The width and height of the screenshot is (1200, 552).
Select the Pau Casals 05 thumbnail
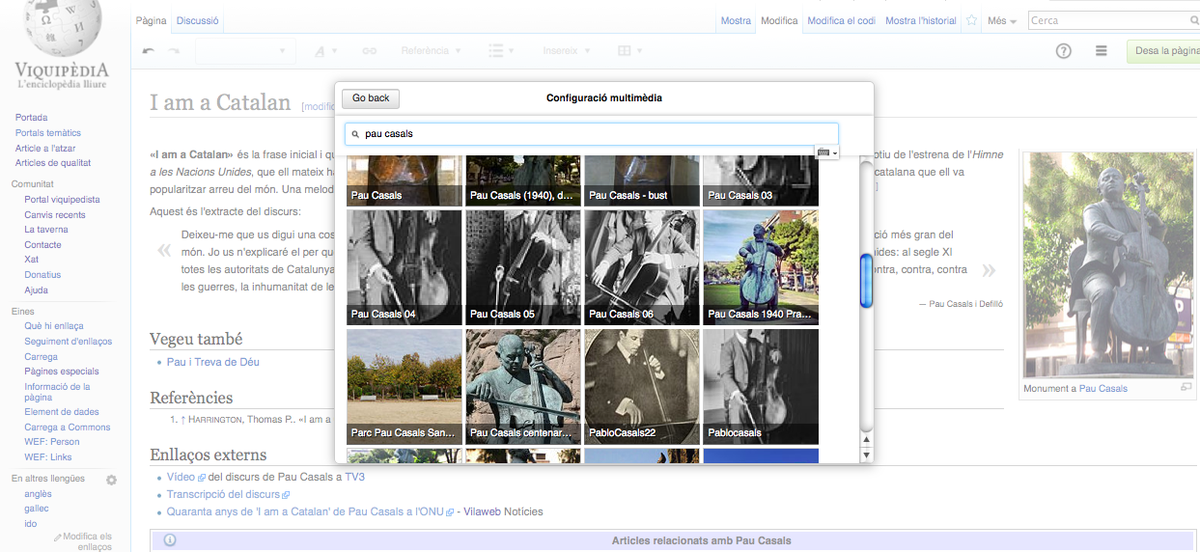point(523,267)
